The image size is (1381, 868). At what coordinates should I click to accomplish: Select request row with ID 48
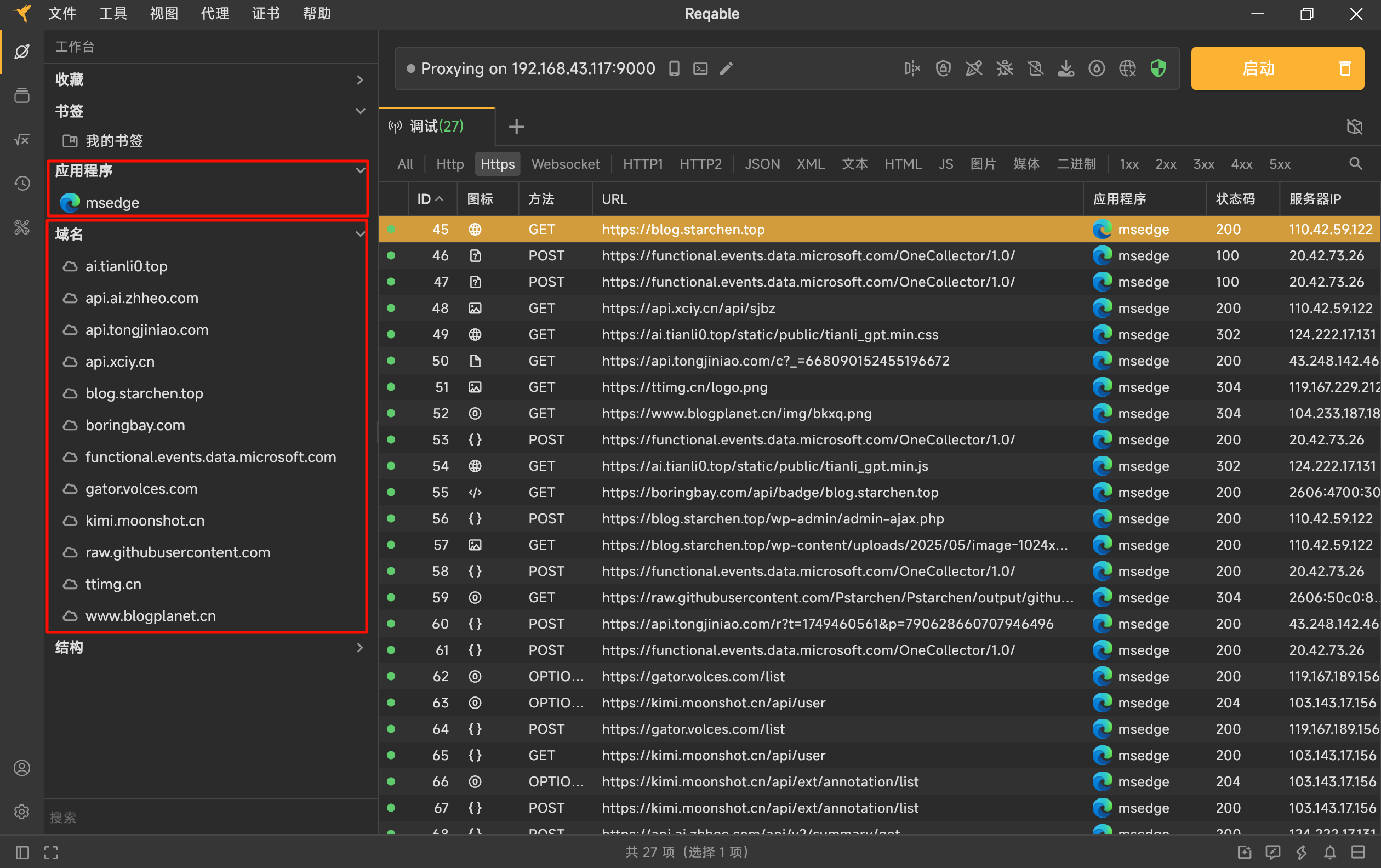[x=879, y=308]
